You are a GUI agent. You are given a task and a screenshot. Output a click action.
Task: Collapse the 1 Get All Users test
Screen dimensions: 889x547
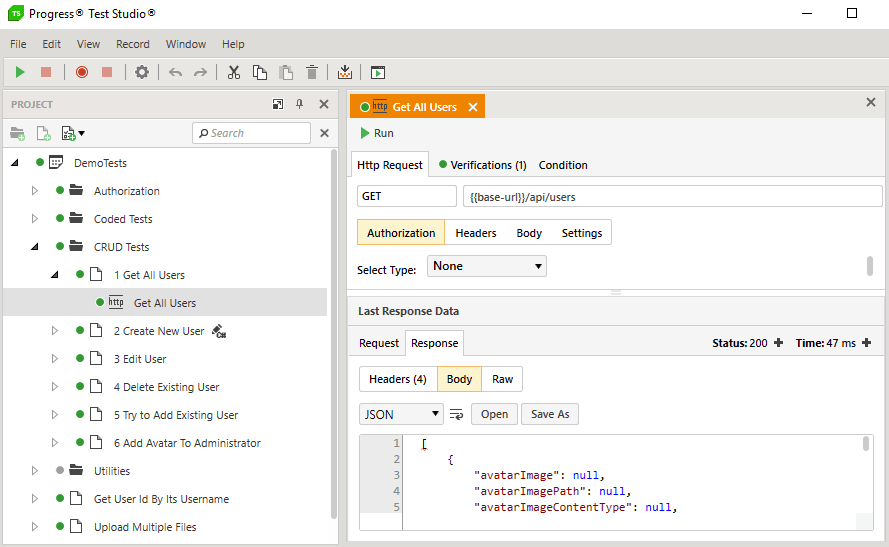click(54, 275)
